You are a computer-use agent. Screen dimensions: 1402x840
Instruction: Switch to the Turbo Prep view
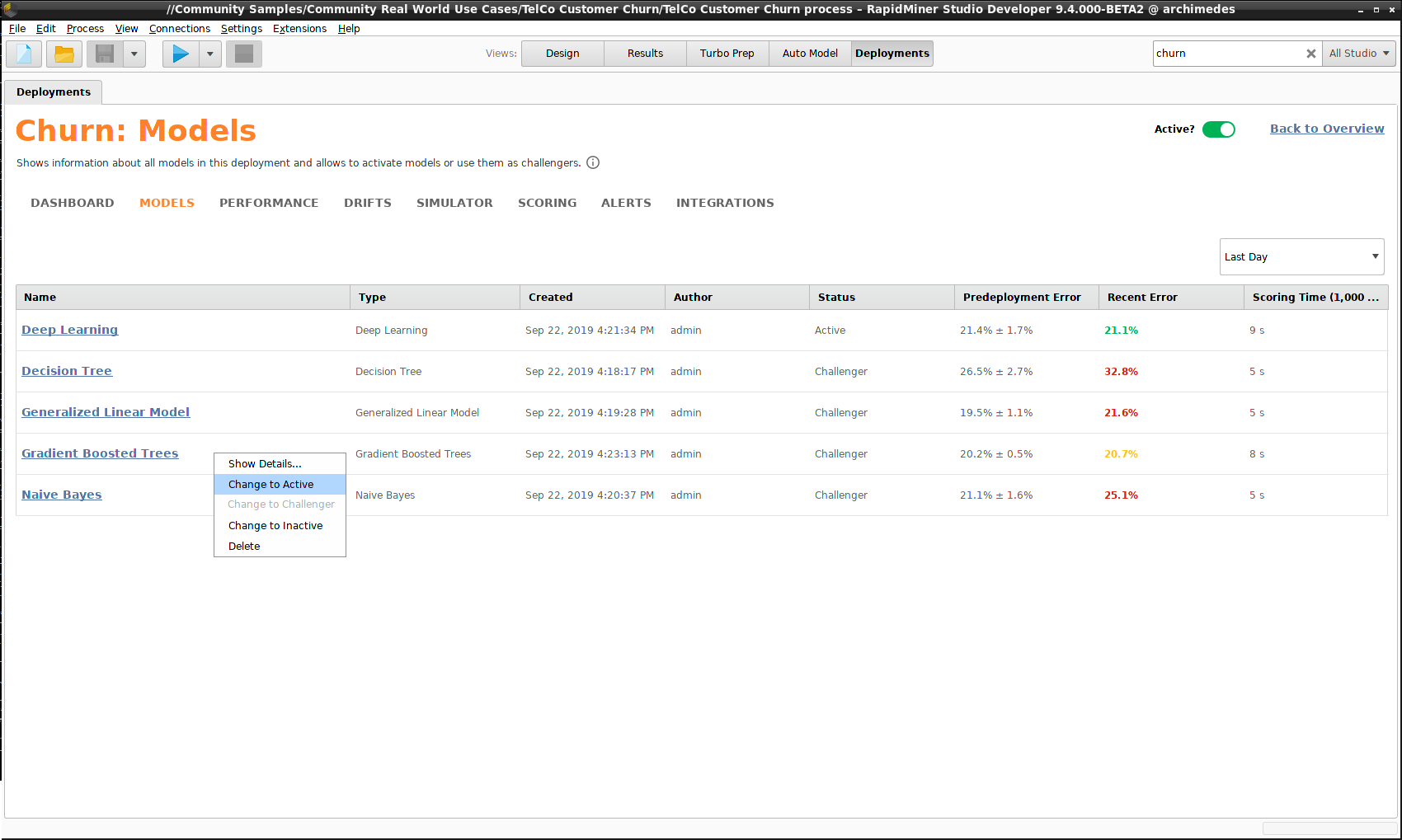click(727, 54)
